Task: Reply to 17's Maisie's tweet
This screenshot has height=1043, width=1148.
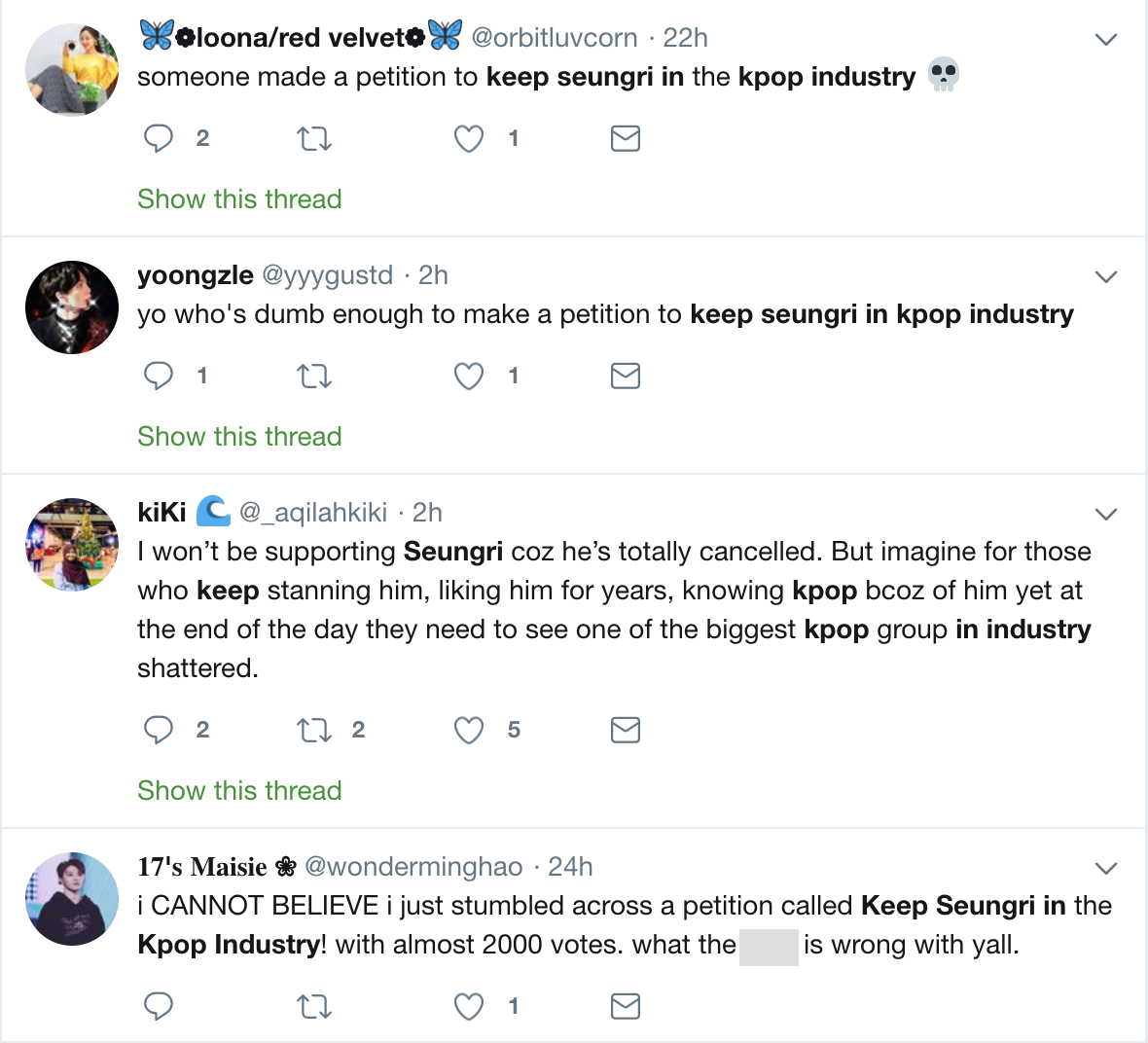Action: pos(159,1006)
